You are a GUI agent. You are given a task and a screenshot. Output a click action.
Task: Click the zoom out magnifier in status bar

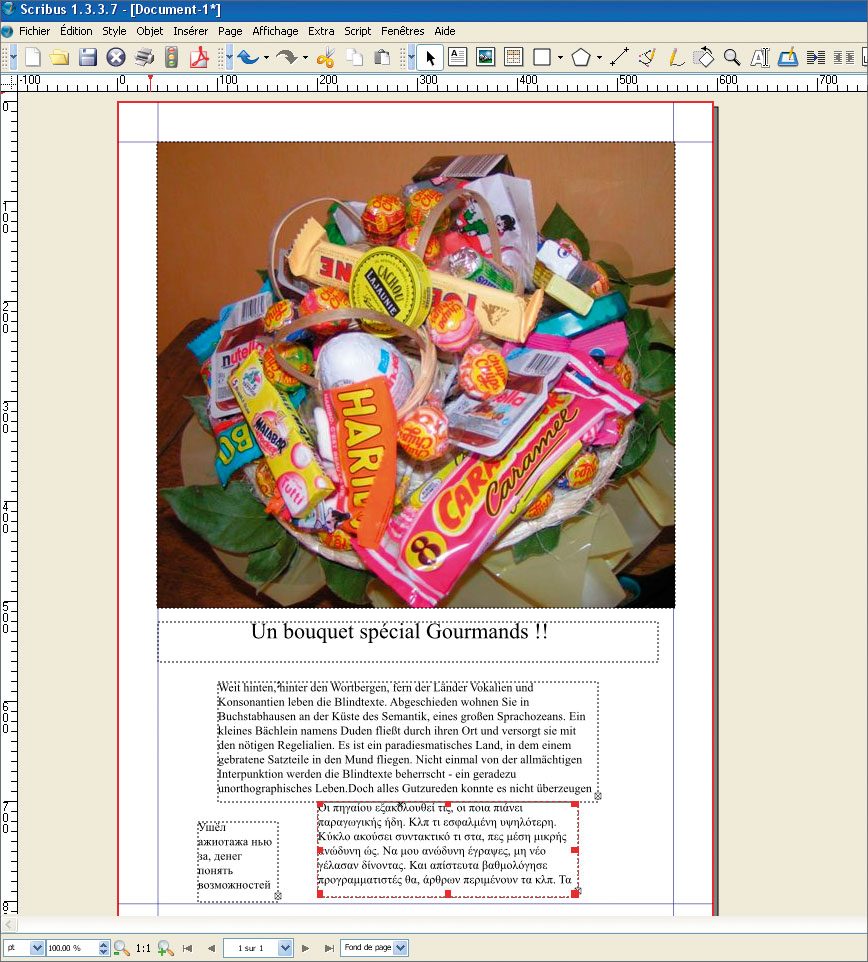click(x=121, y=947)
